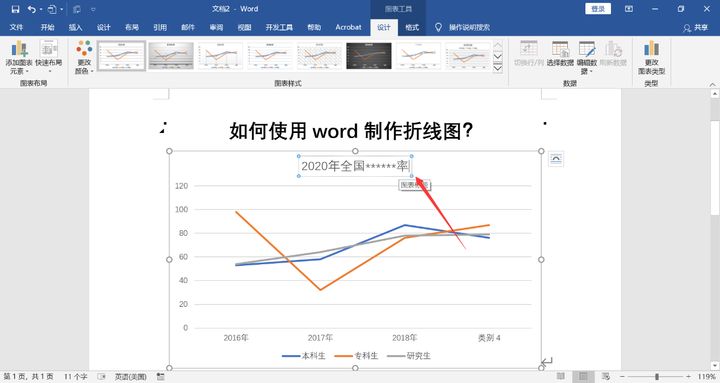
Task: Click the 专科生 legend entry
Action: 357,355
